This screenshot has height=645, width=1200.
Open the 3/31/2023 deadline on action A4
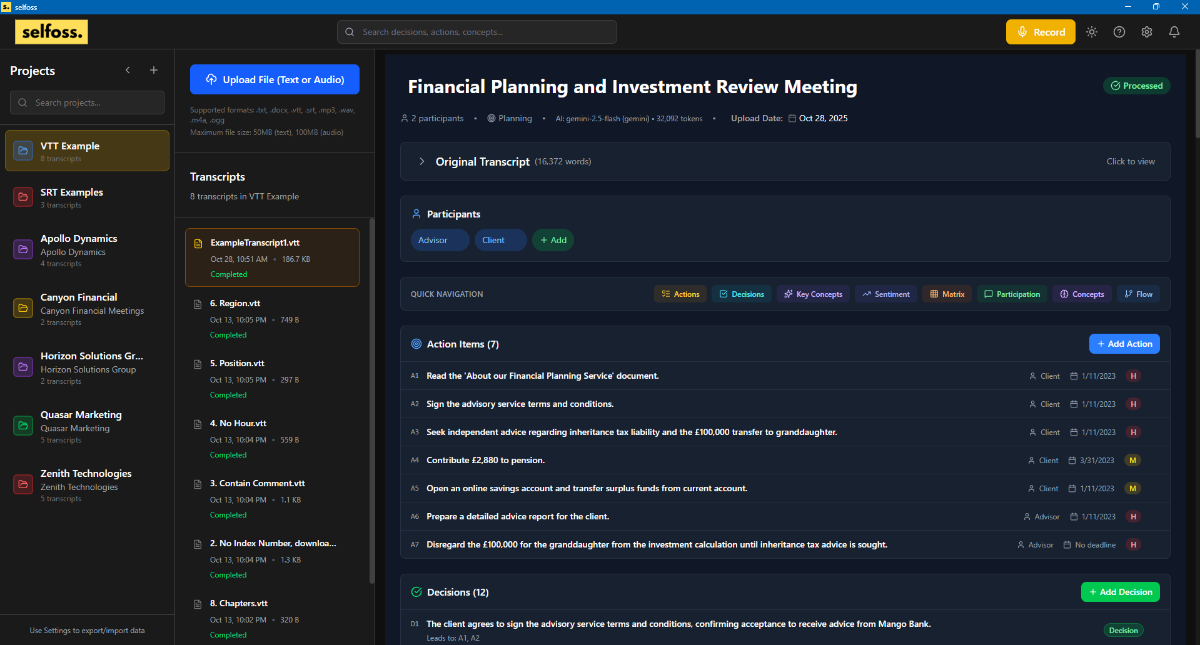click(1092, 461)
